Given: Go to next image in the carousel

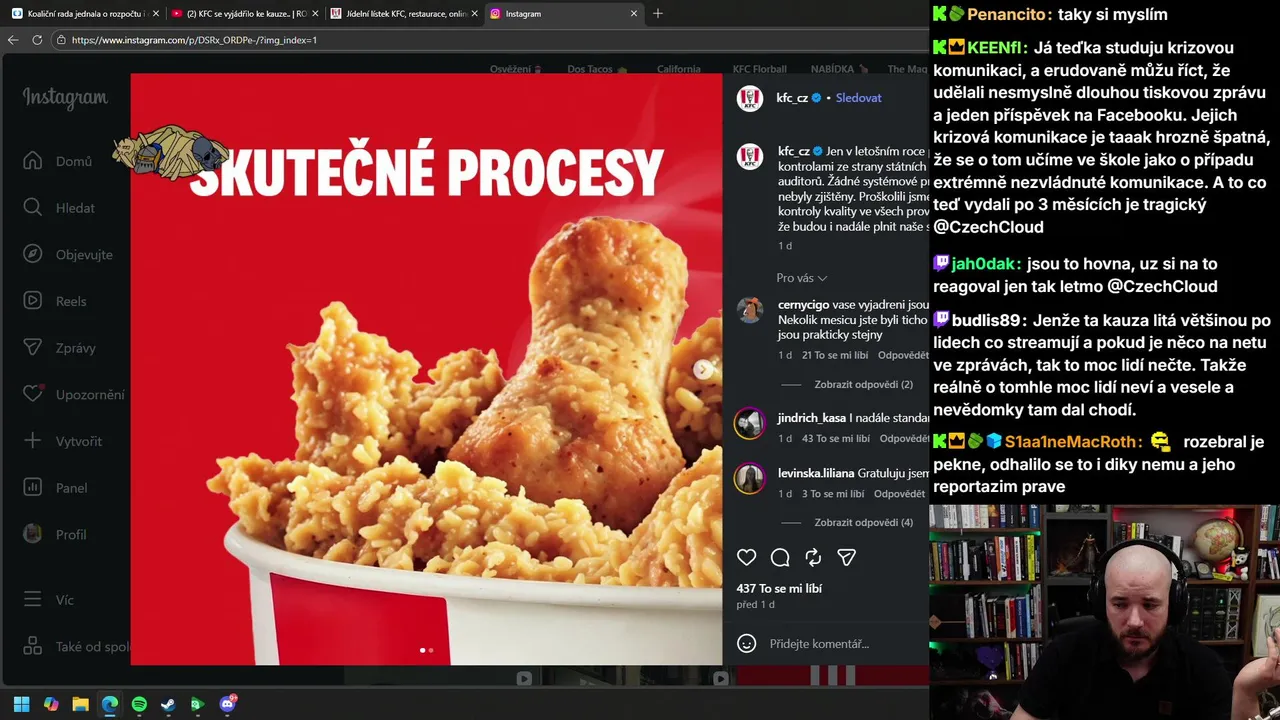Looking at the screenshot, I should [x=703, y=369].
